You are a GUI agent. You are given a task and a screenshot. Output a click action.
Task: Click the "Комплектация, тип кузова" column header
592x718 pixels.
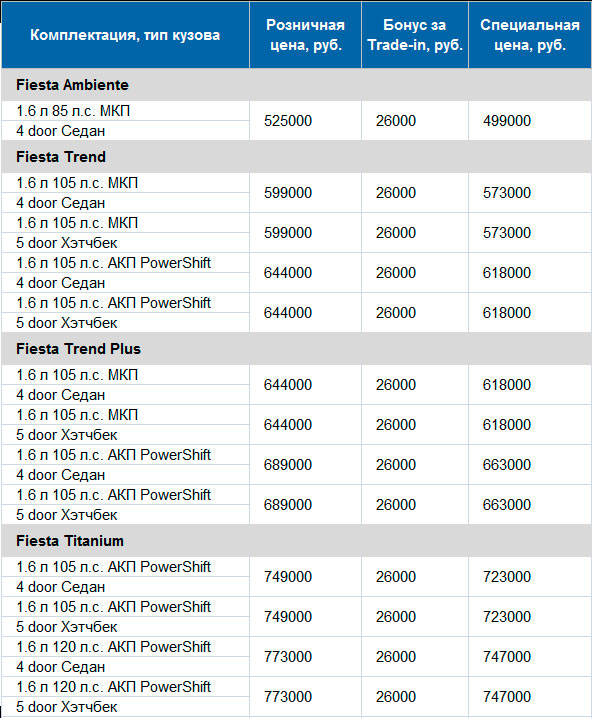(x=125, y=35)
